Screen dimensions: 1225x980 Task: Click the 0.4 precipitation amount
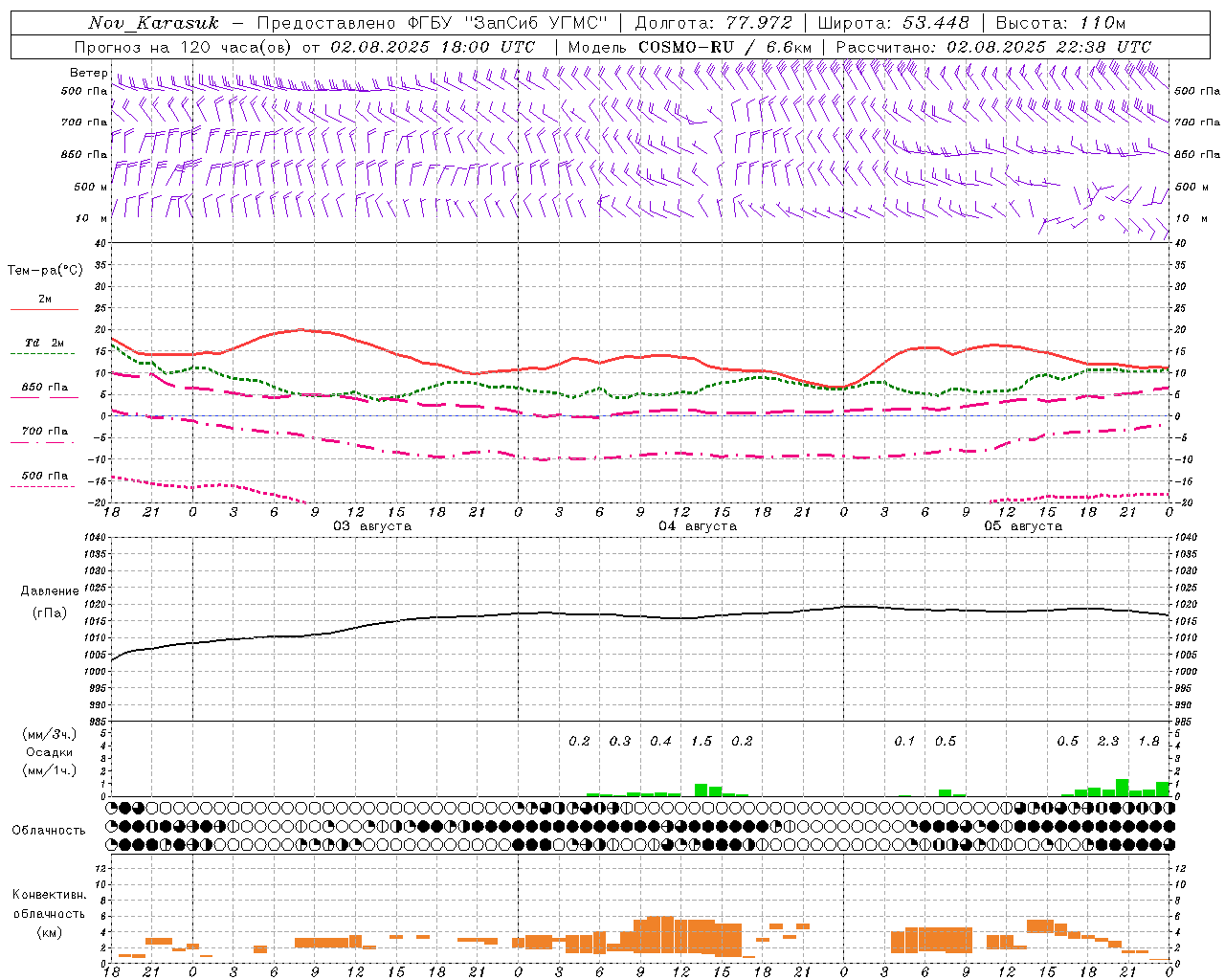[660, 741]
